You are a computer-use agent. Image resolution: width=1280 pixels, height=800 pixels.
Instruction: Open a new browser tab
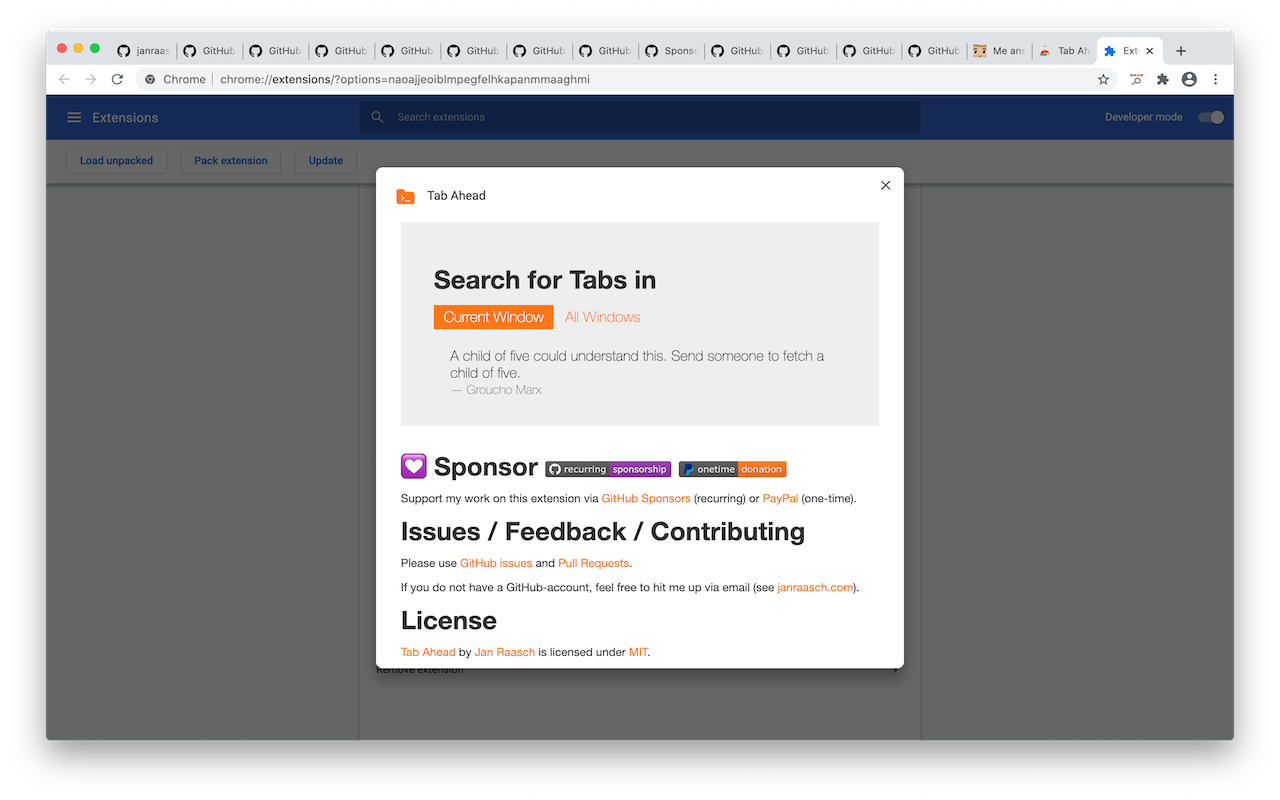click(x=1181, y=51)
